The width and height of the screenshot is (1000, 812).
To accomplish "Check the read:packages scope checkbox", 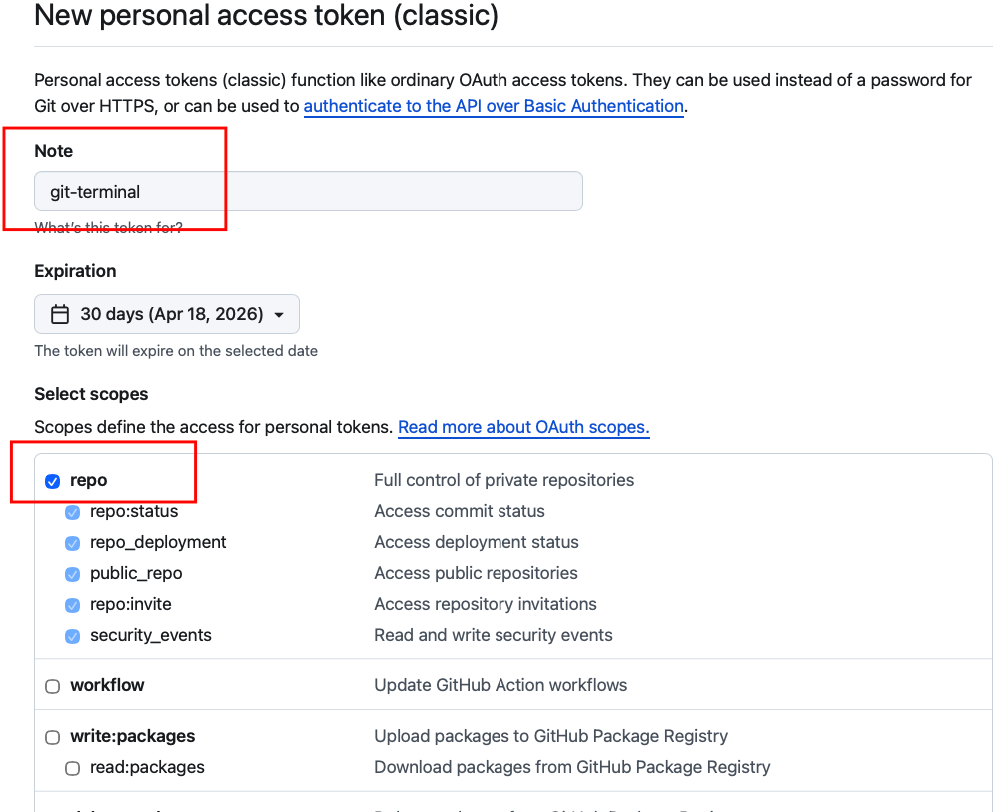I will [x=73, y=768].
